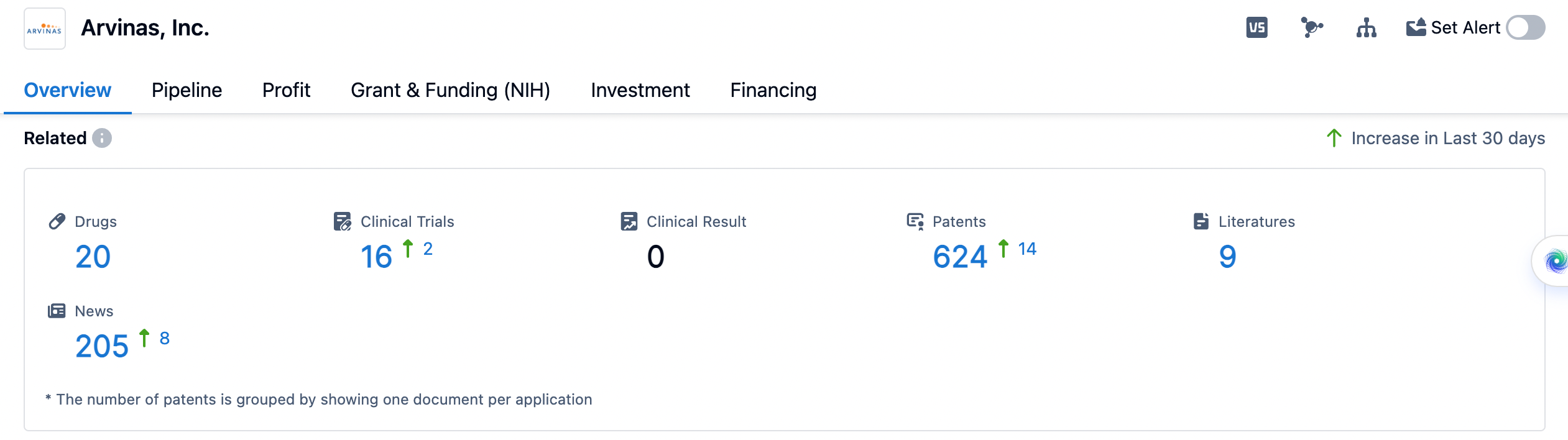Screen dimensions: 1568x440
Task: Go to the Financing tab
Action: tap(773, 90)
